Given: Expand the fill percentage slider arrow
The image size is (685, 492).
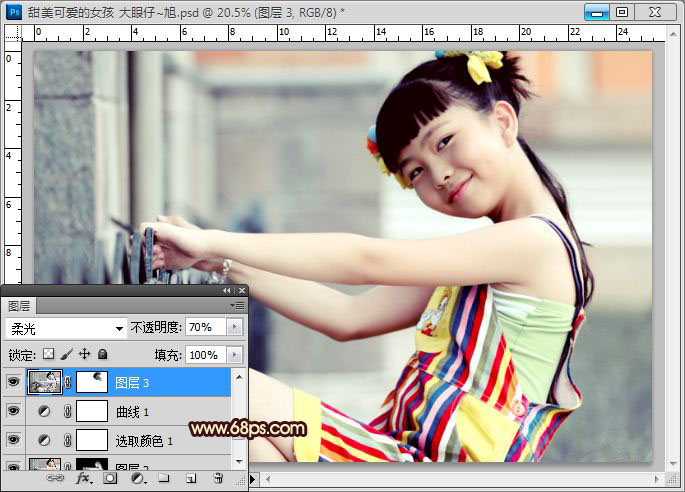Looking at the screenshot, I should point(235,355).
